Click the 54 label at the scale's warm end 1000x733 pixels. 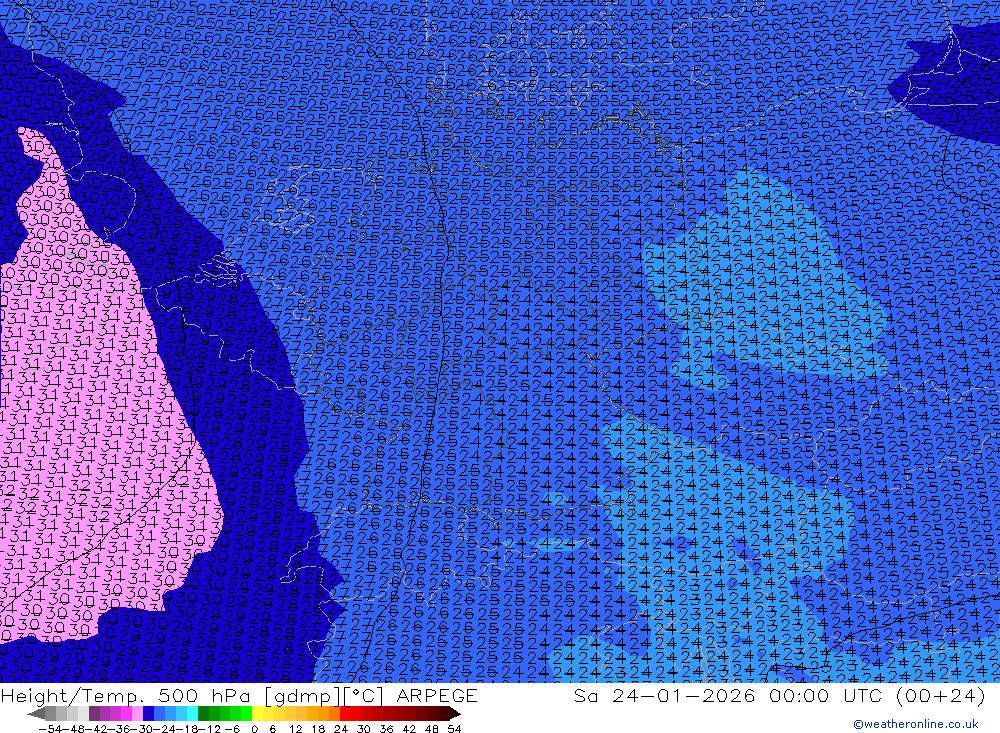[x=454, y=729]
